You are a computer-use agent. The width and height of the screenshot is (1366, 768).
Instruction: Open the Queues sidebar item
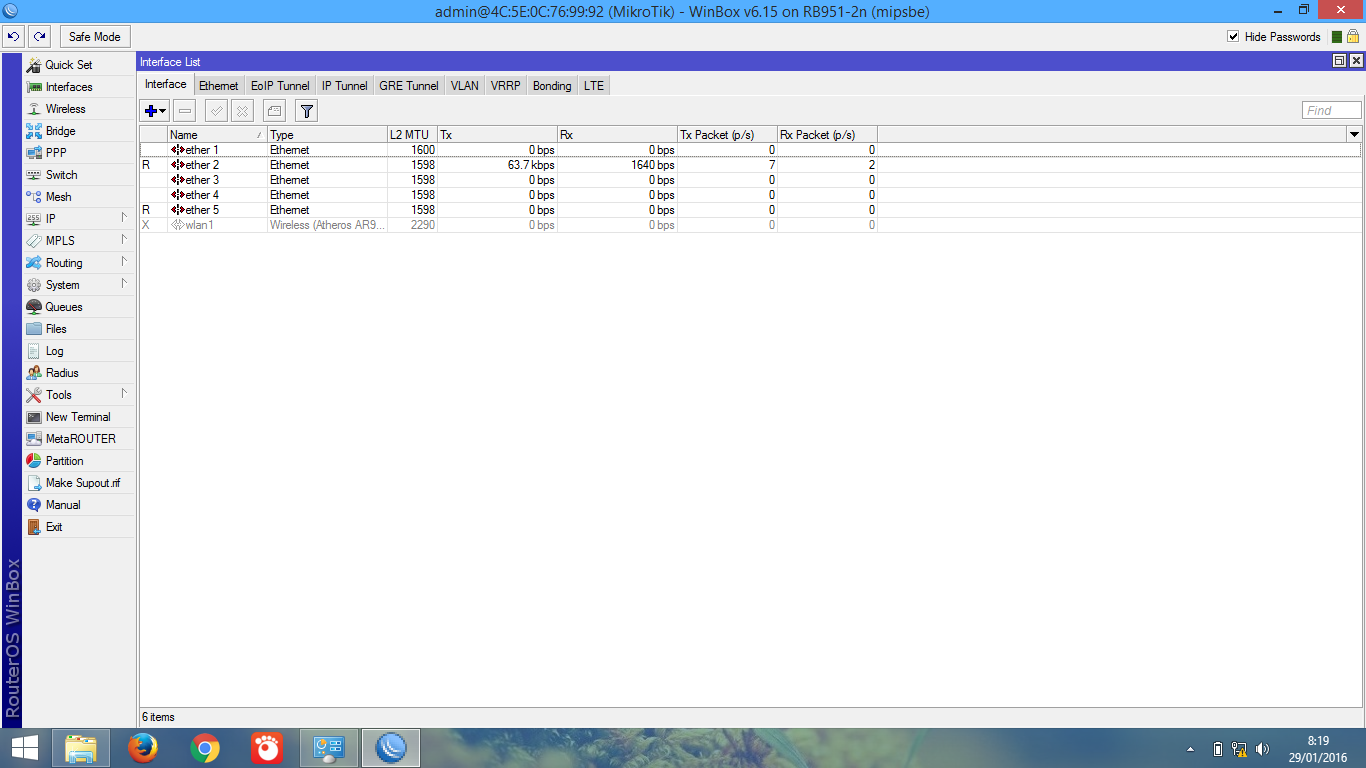pyautogui.click(x=79, y=307)
